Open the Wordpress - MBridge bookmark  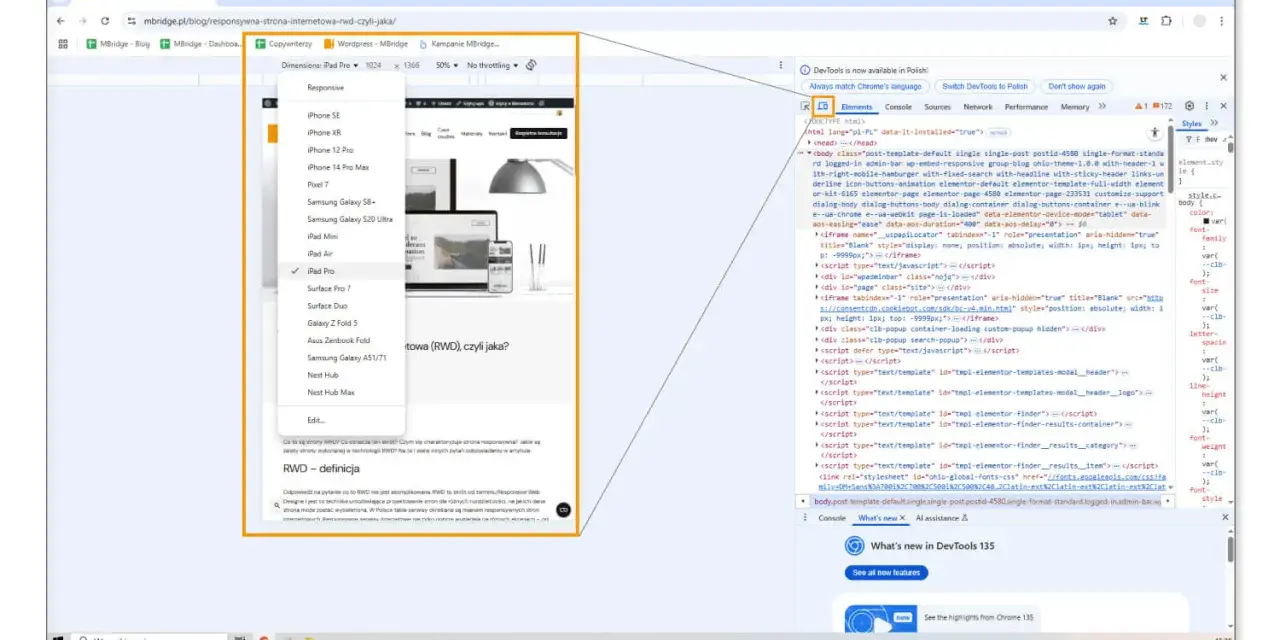[365, 44]
